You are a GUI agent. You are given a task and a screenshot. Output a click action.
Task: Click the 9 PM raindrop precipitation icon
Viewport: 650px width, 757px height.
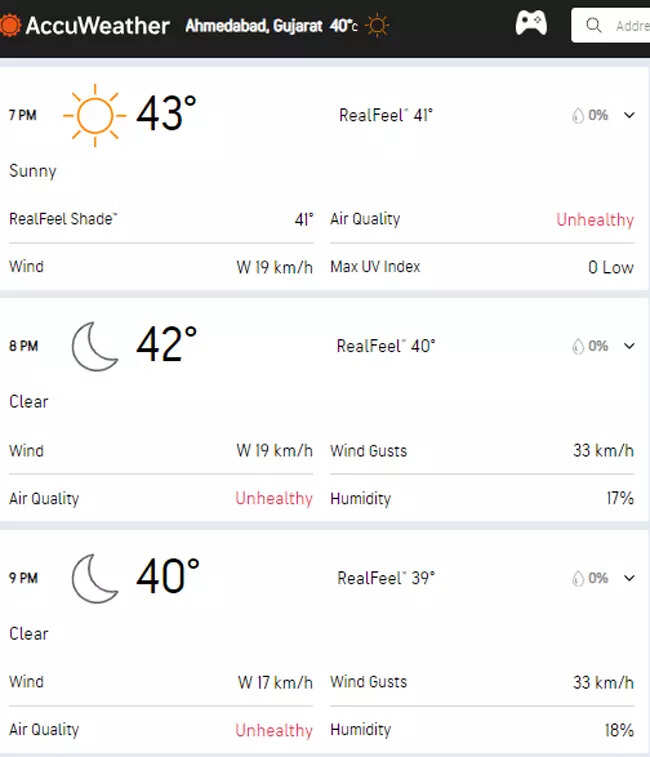[x=577, y=579]
